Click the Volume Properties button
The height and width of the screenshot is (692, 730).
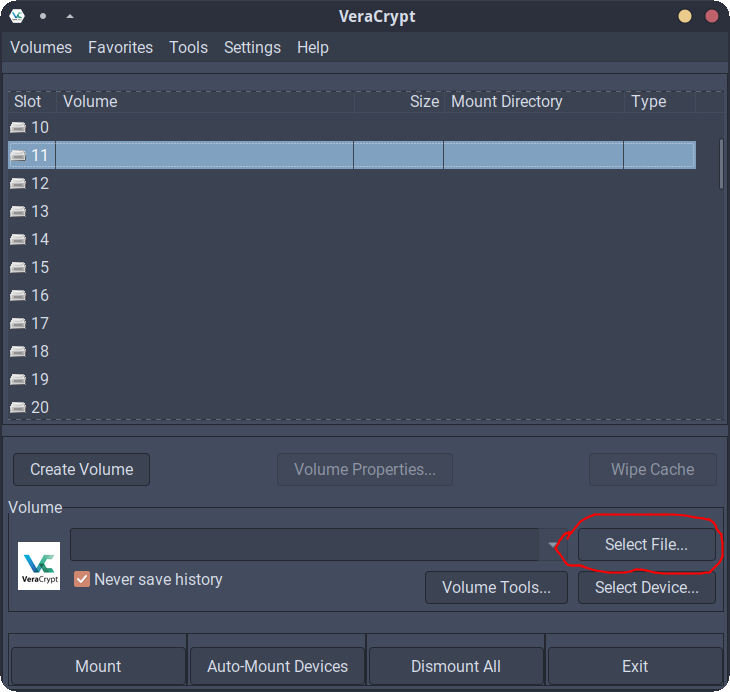click(365, 469)
